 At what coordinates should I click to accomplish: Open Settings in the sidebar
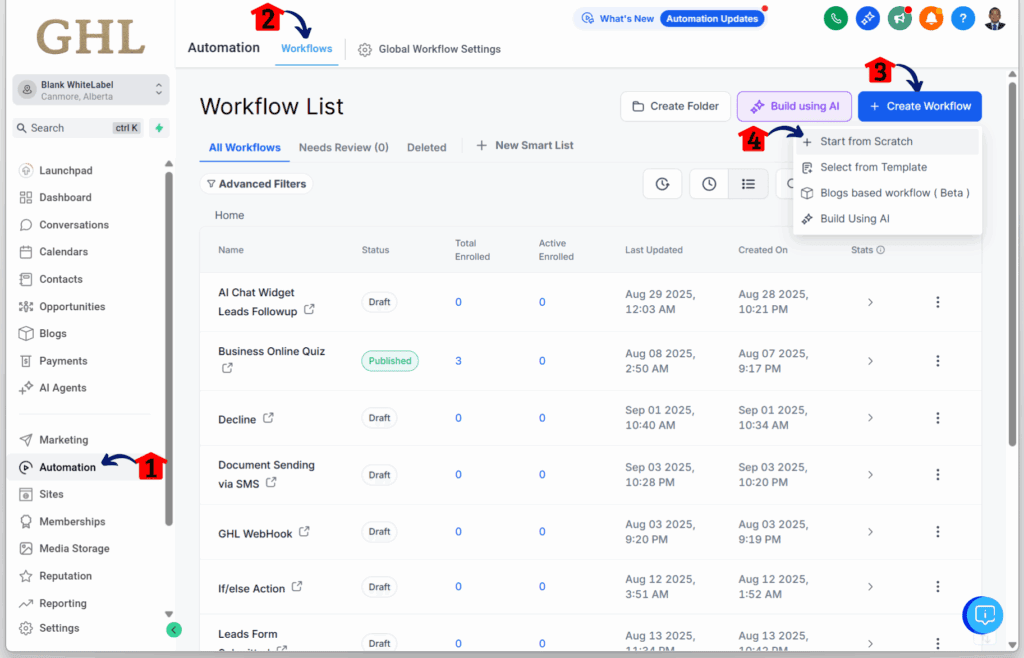(59, 629)
